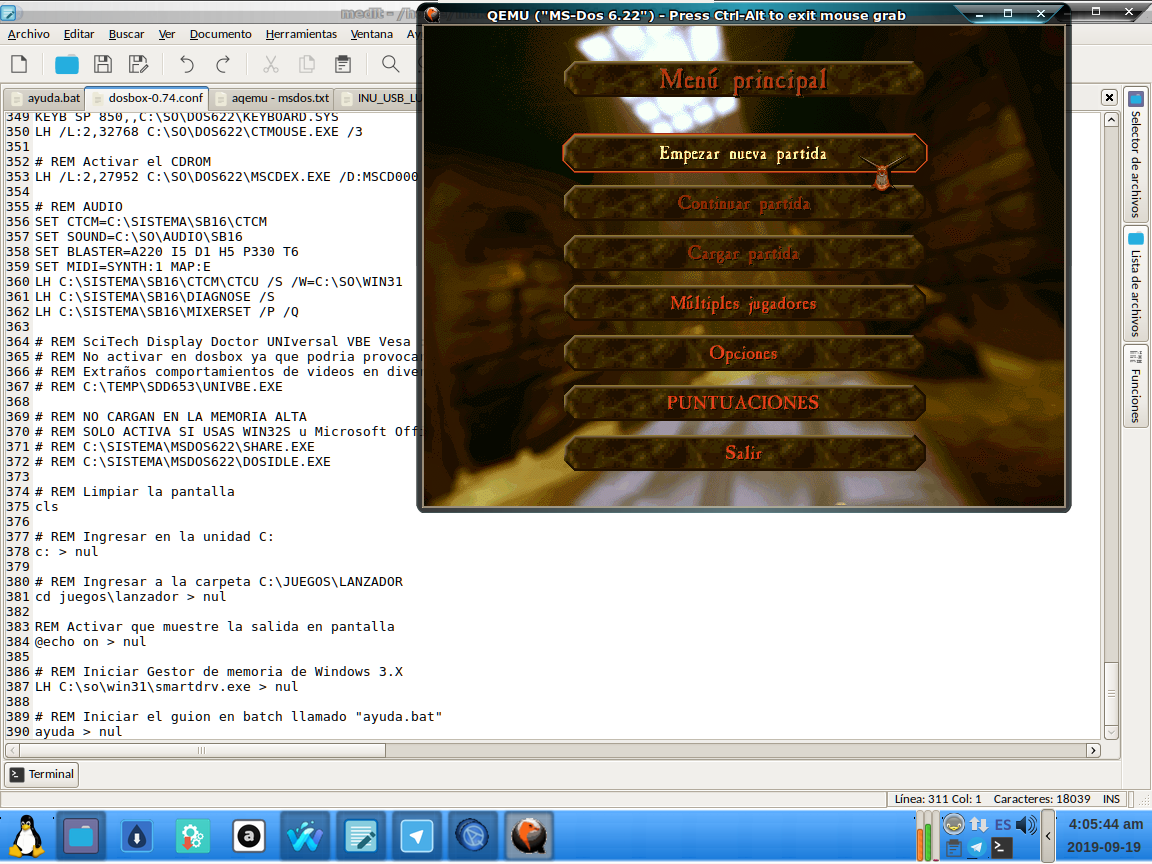Click the Telegram tray icon
Viewport: 1152px width, 864px height.
(x=976, y=848)
